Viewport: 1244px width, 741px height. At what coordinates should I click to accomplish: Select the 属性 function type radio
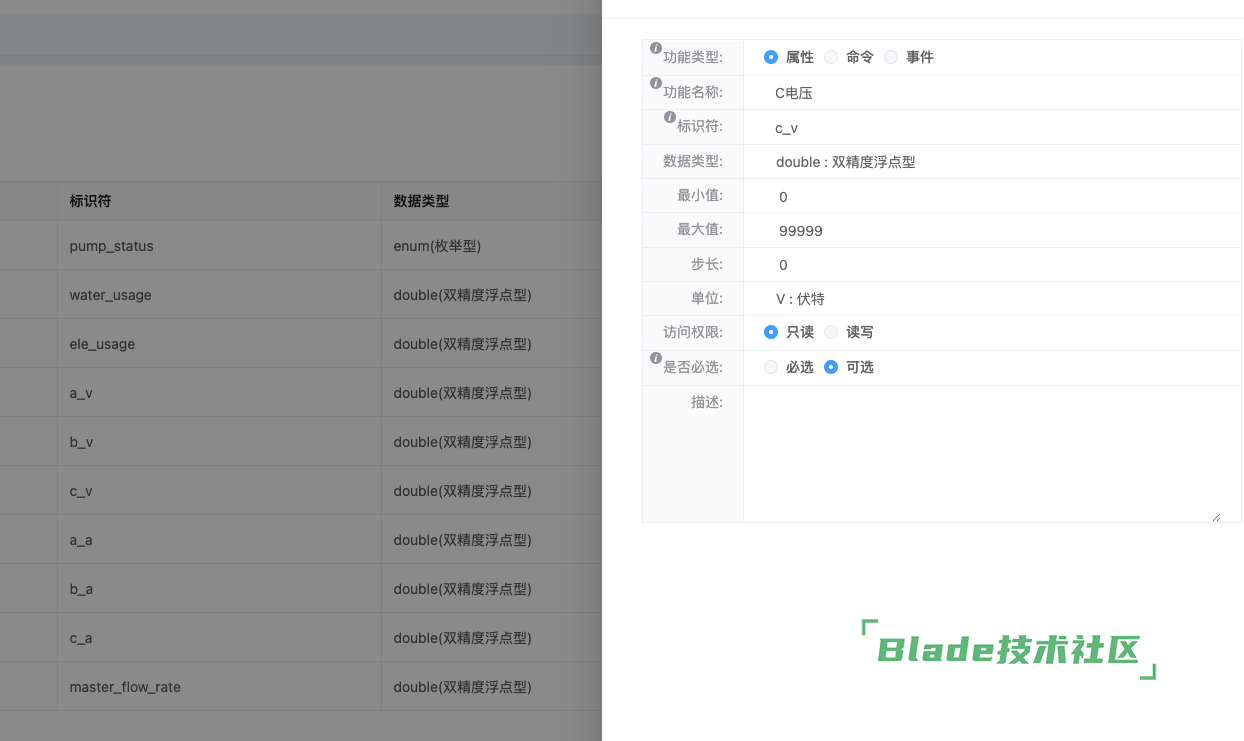coord(771,57)
